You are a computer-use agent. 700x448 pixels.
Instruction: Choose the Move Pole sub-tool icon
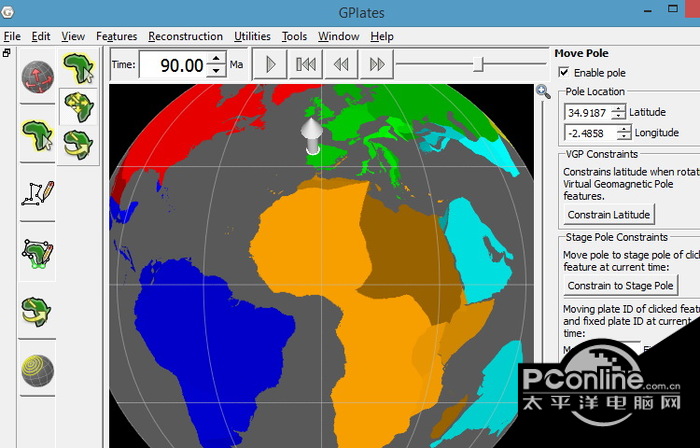79,145
